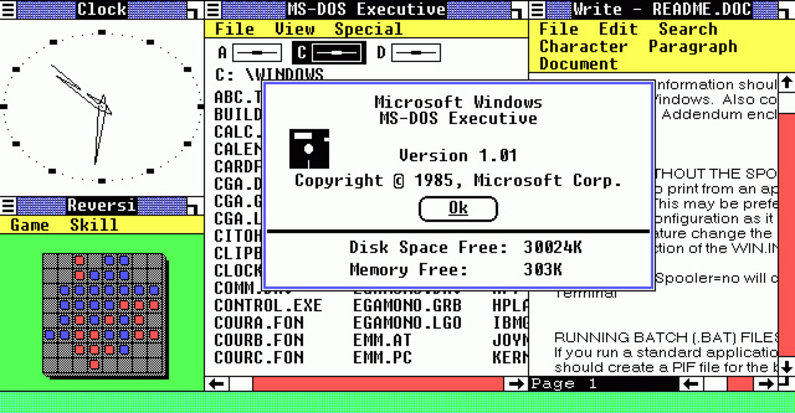Screen dimensions: 795x413
Task: Click the size box of the Reversi window
Action: point(195,206)
